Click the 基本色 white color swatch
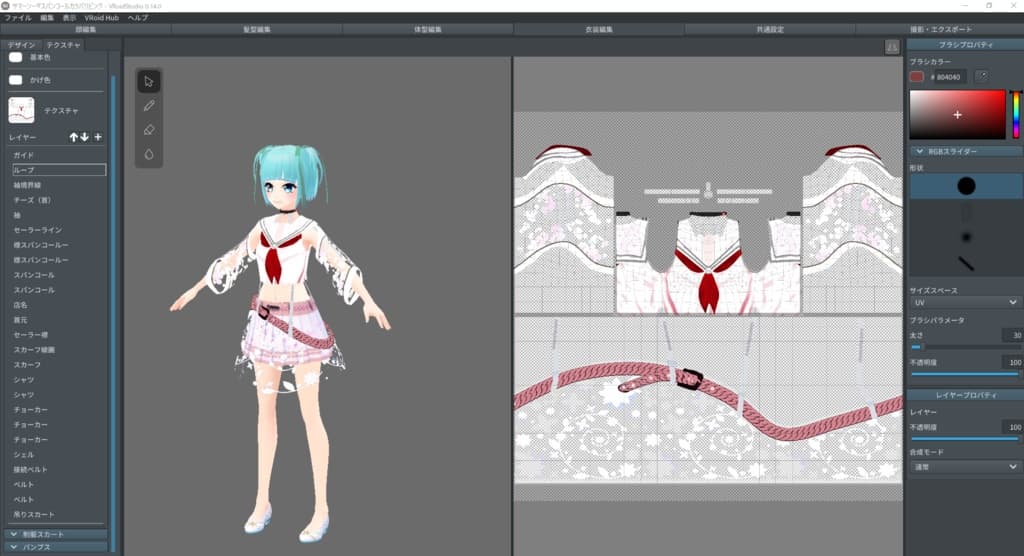The width and height of the screenshot is (1024, 556). click(16, 58)
